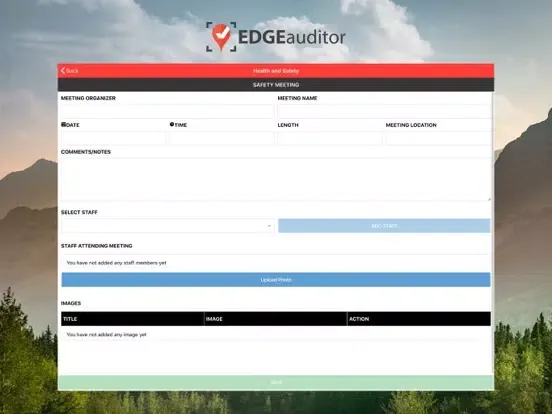Click the IMAGES section label
The image size is (552, 414).
71,303
